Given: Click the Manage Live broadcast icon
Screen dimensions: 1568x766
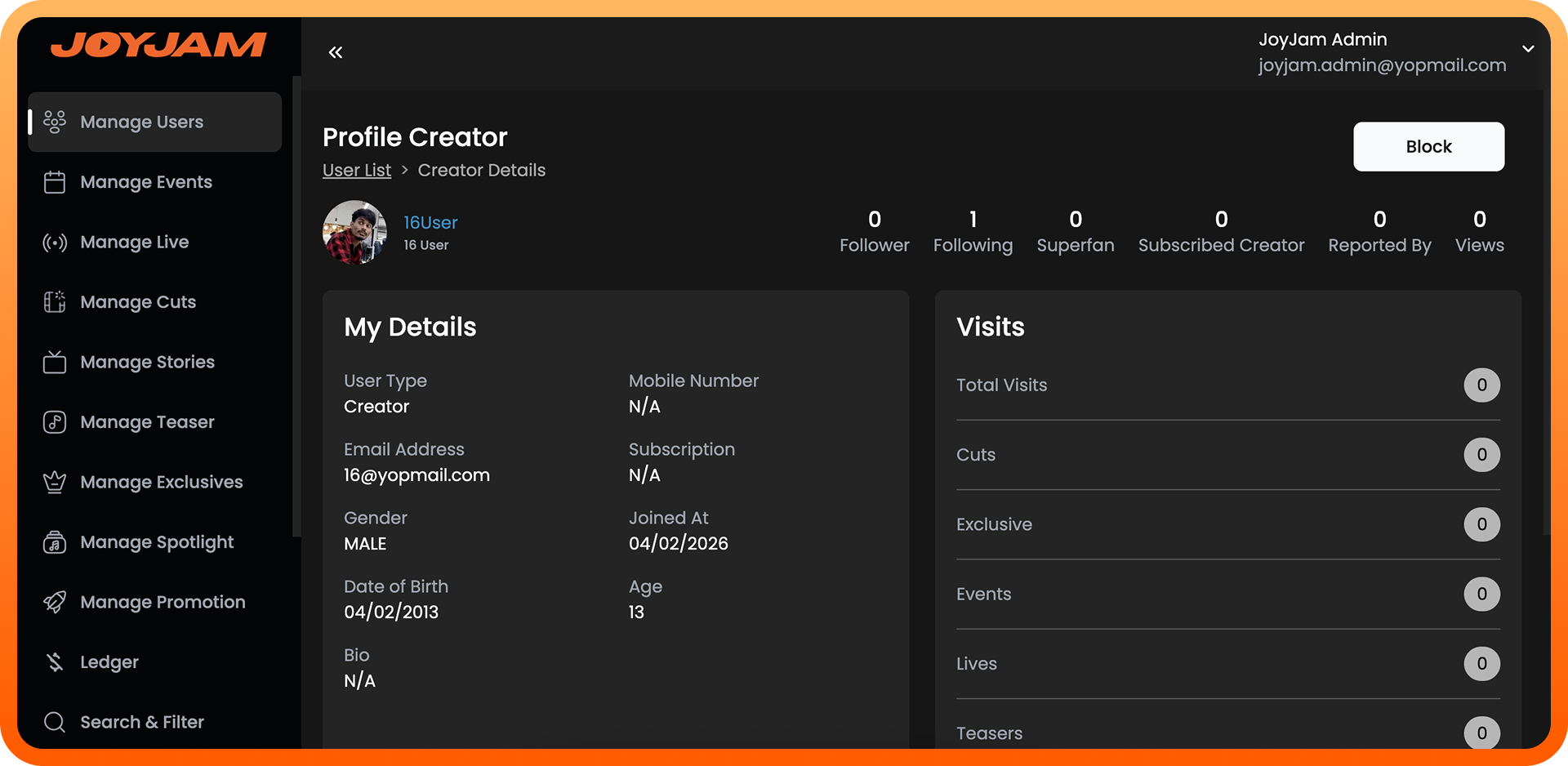Looking at the screenshot, I should (55, 243).
